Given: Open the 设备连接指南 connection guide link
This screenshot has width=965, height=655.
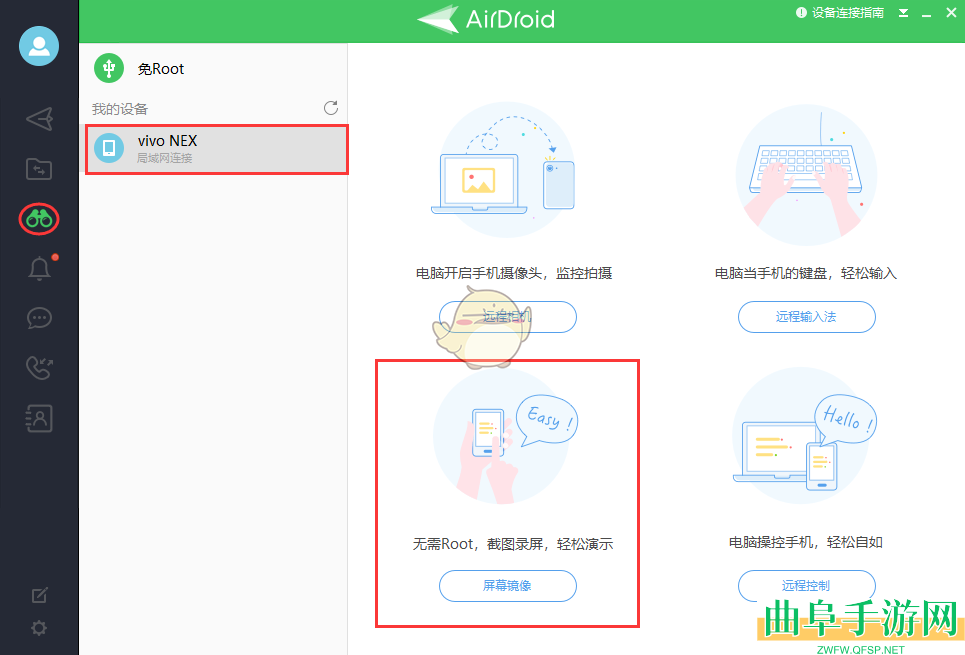Looking at the screenshot, I should [840, 12].
